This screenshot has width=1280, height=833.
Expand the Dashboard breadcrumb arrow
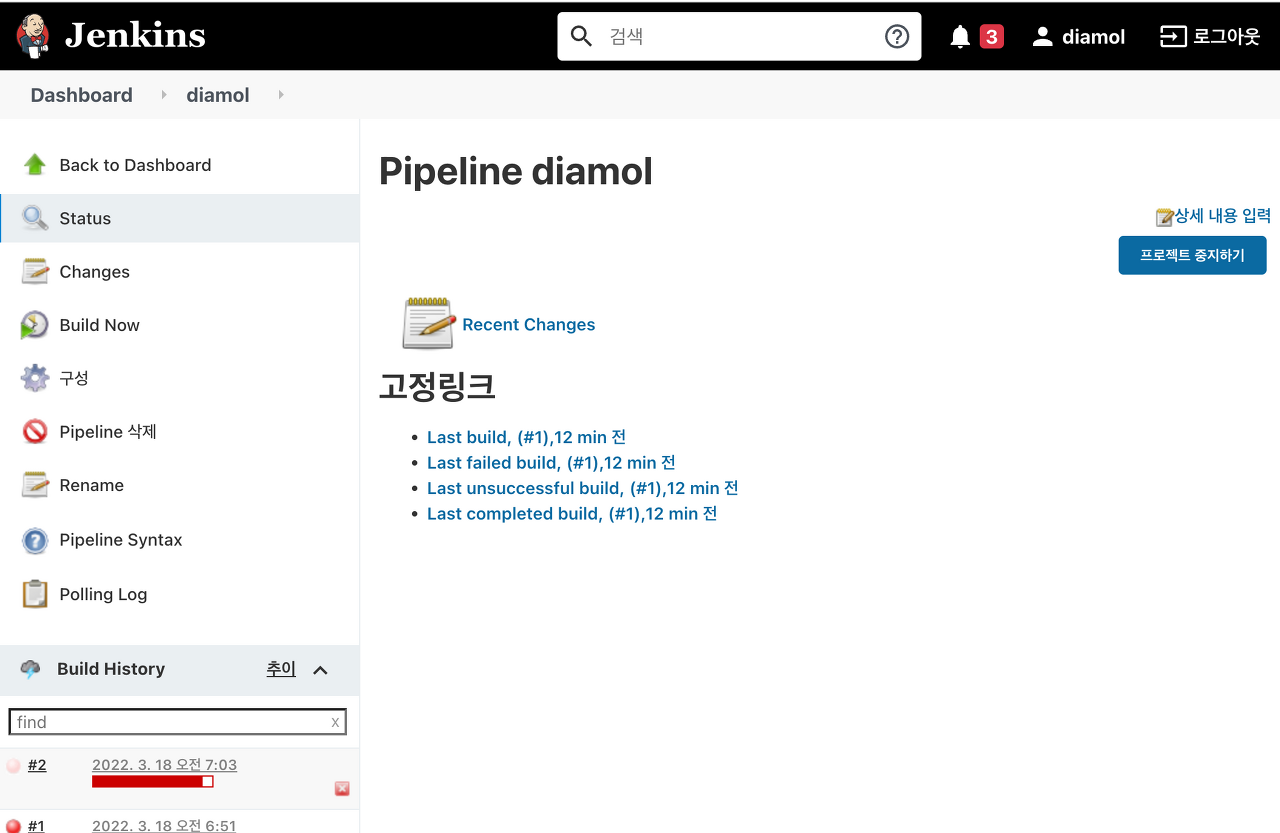[x=164, y=95]
